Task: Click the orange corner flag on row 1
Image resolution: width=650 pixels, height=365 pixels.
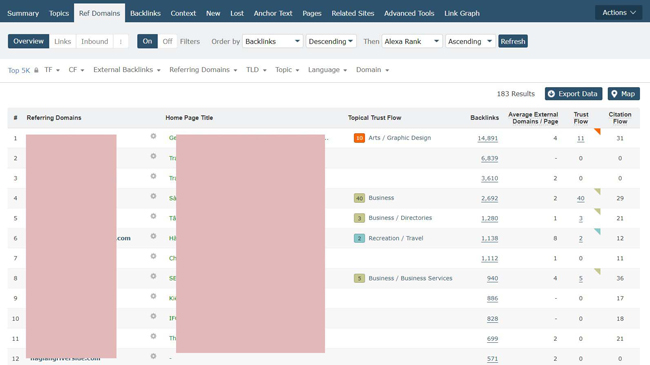Action: point(598,131)
